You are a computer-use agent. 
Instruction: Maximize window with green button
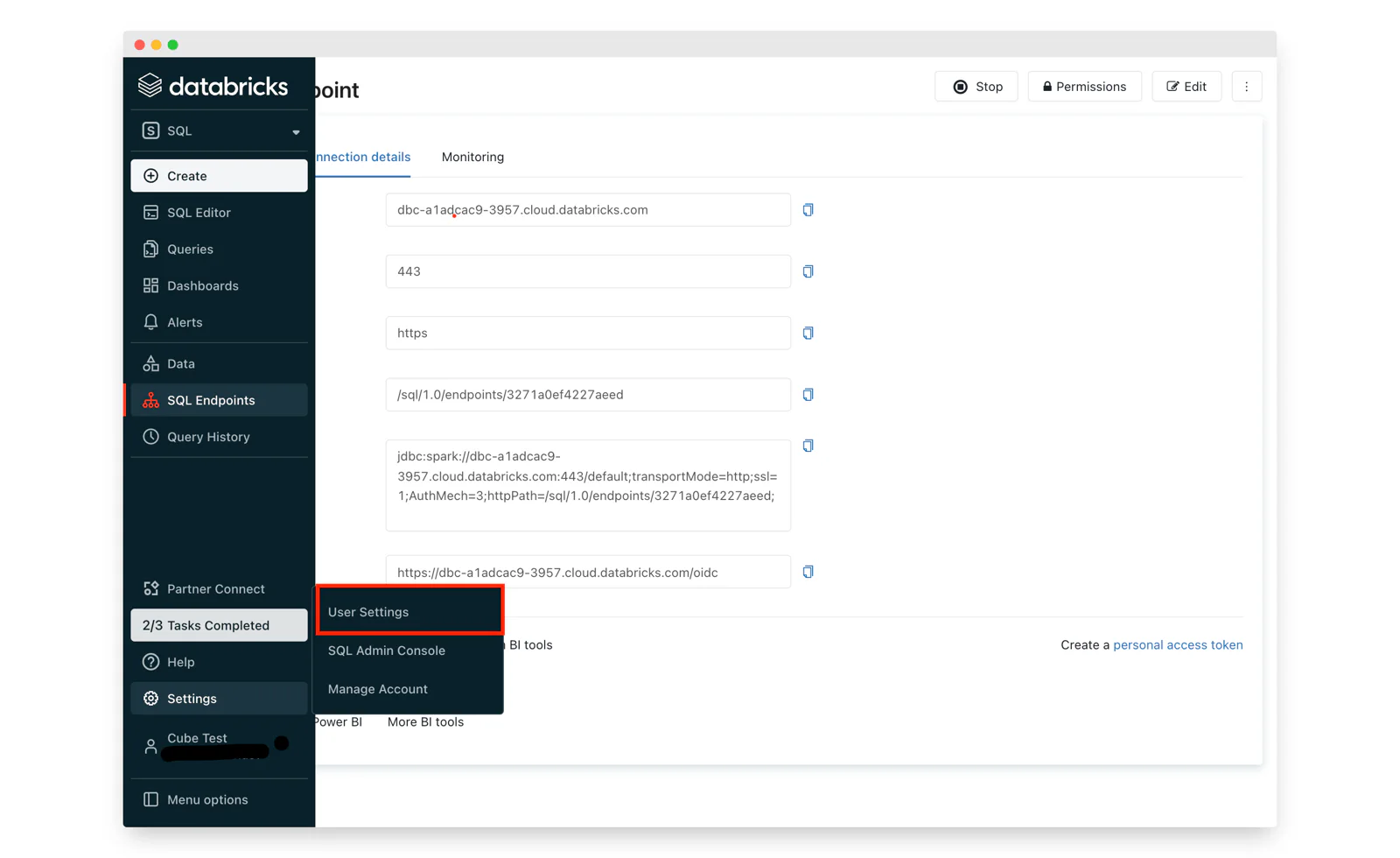point(173,45)
